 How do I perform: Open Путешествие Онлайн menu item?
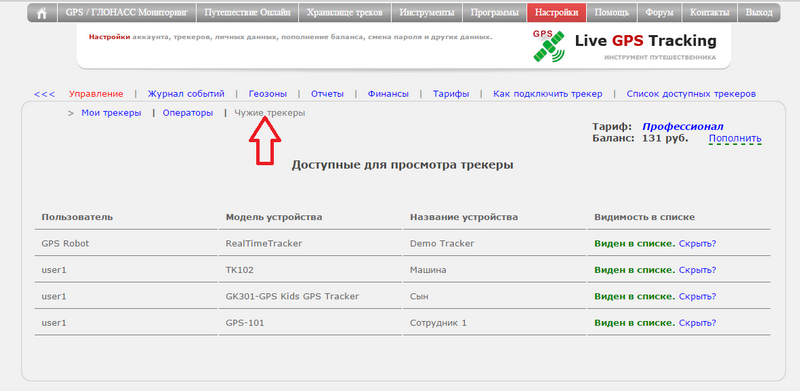tap(247, 13)
